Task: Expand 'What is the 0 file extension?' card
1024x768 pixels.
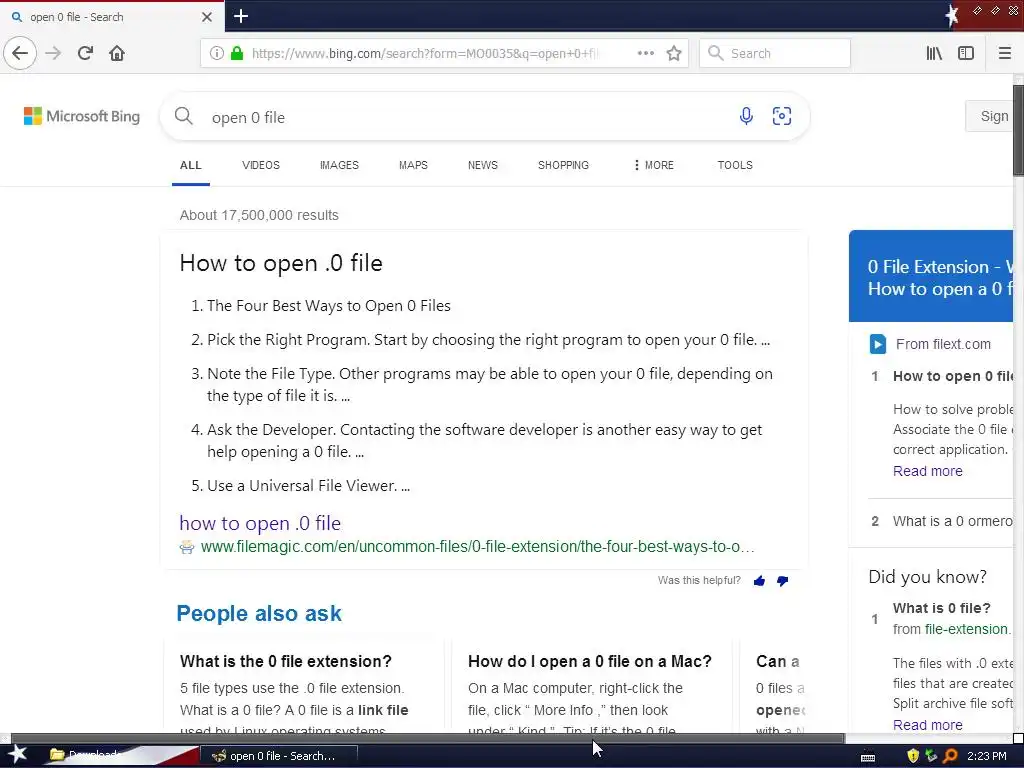Action: pyautogui.click(x=286, y=662)
